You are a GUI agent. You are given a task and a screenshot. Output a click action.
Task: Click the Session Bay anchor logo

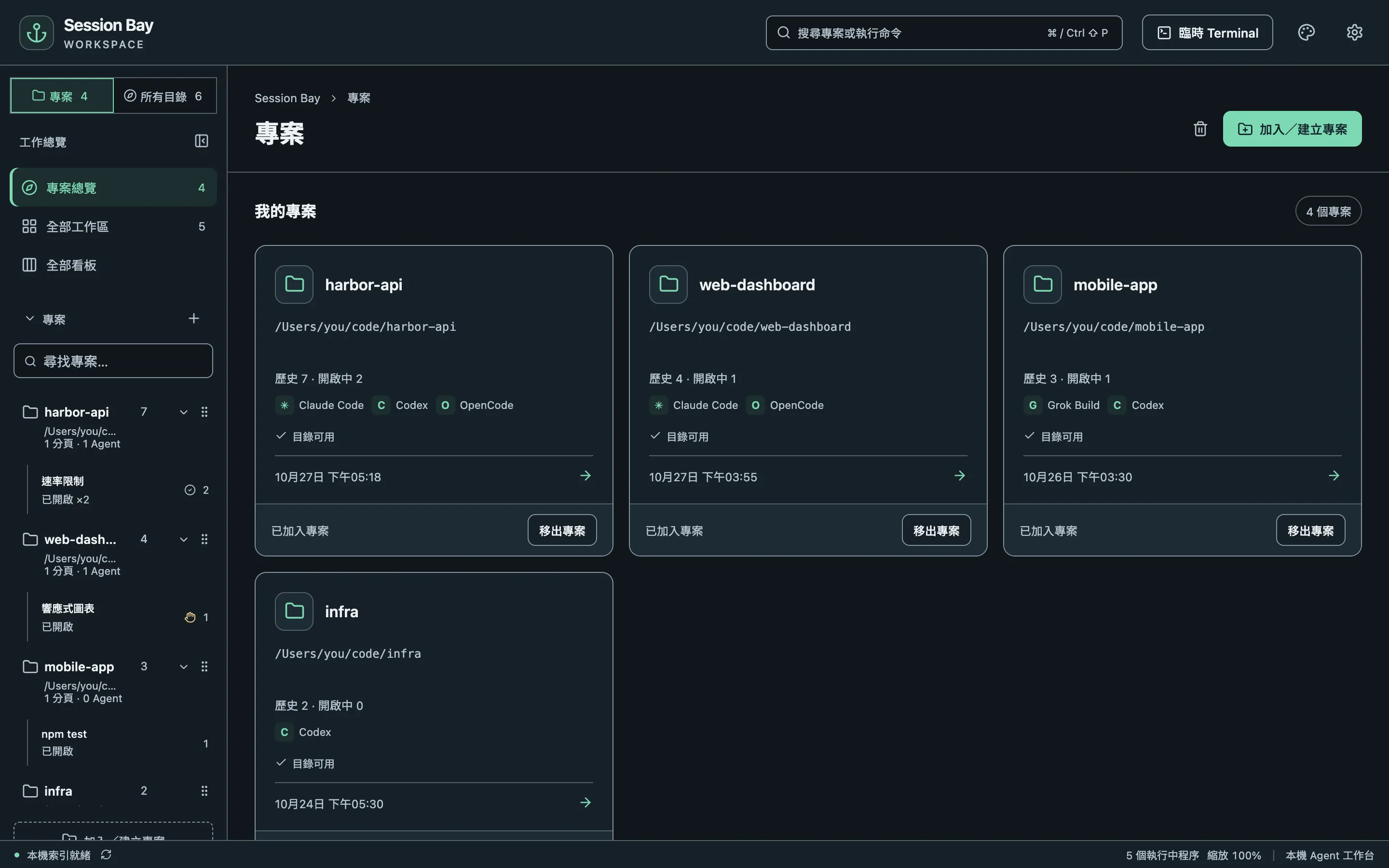pos(36,33)
